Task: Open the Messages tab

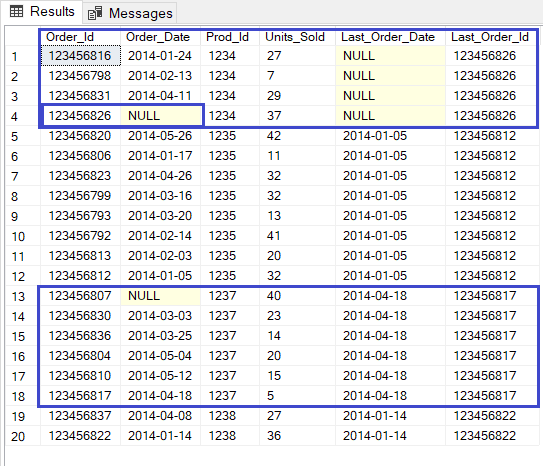Action: [130, 13]
